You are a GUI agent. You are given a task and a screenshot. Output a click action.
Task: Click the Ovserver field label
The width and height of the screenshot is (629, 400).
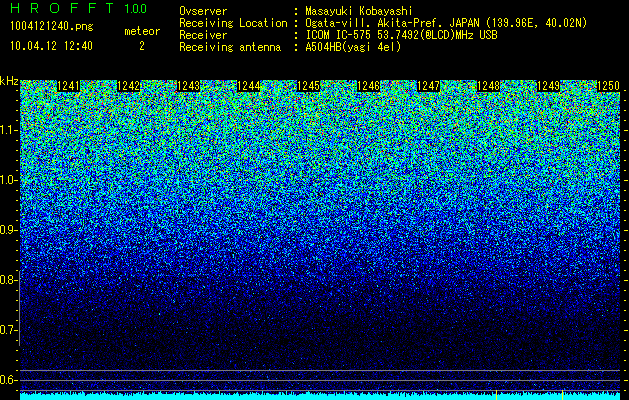coord(203,11)
